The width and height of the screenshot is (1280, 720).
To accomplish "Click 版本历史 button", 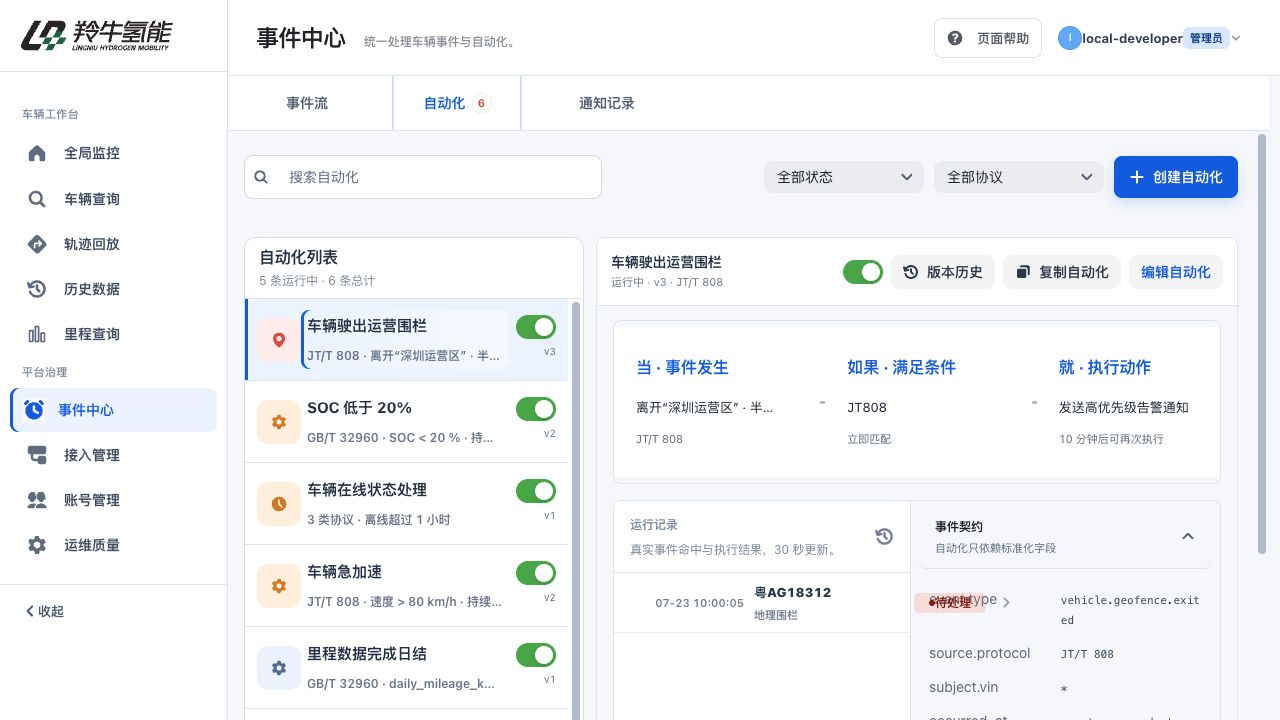I will click(943, 272).
